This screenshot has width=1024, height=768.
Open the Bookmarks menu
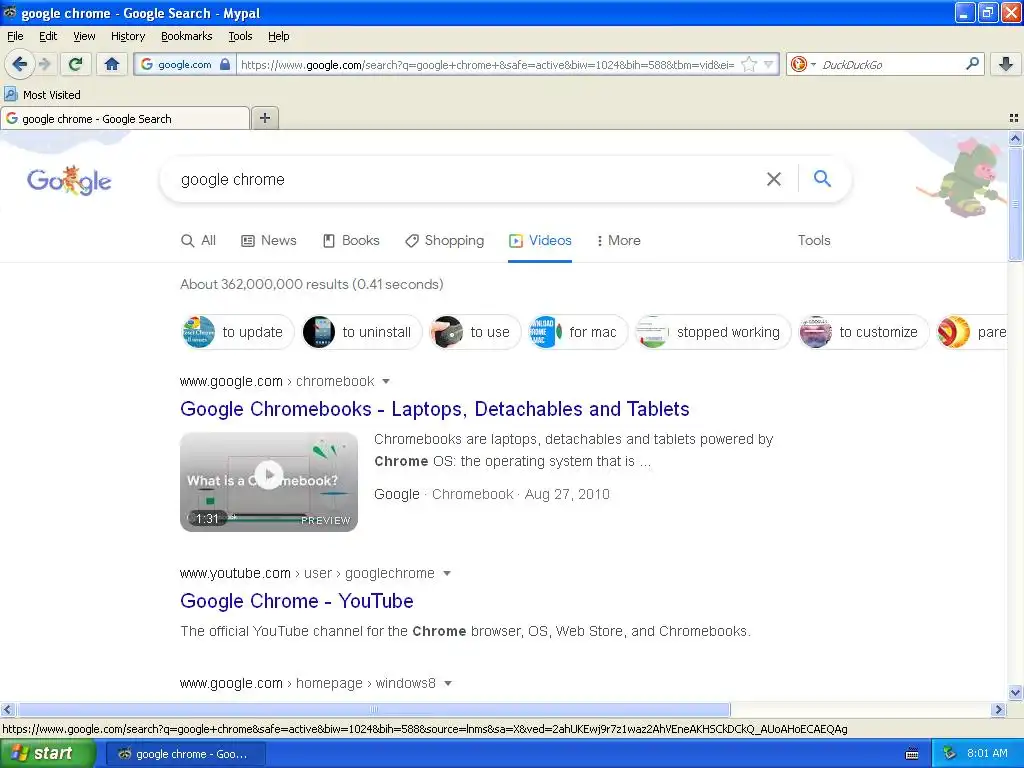point(187,36)
